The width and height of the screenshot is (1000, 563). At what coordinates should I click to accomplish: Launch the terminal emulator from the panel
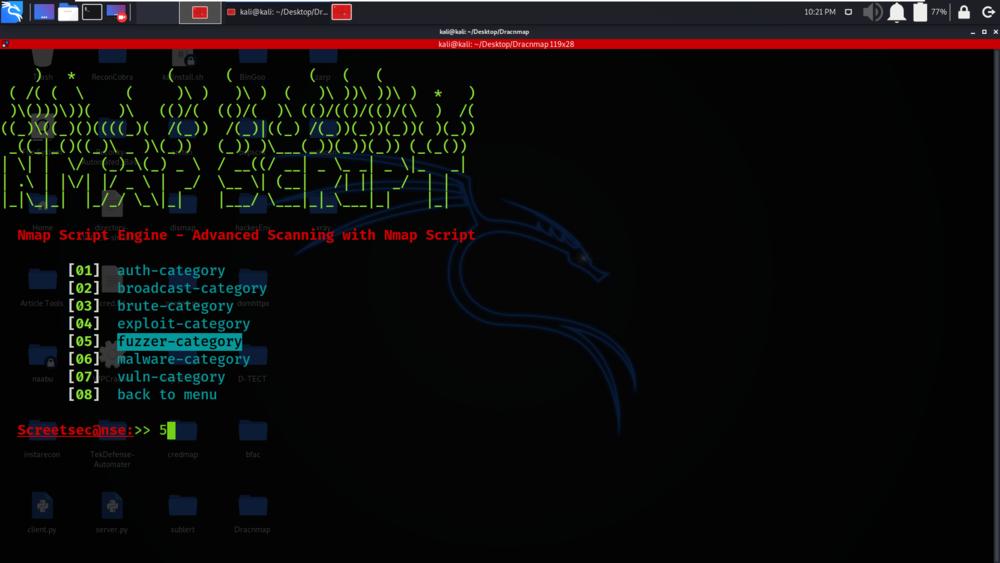pyautogui.click(x=92, y=12)
